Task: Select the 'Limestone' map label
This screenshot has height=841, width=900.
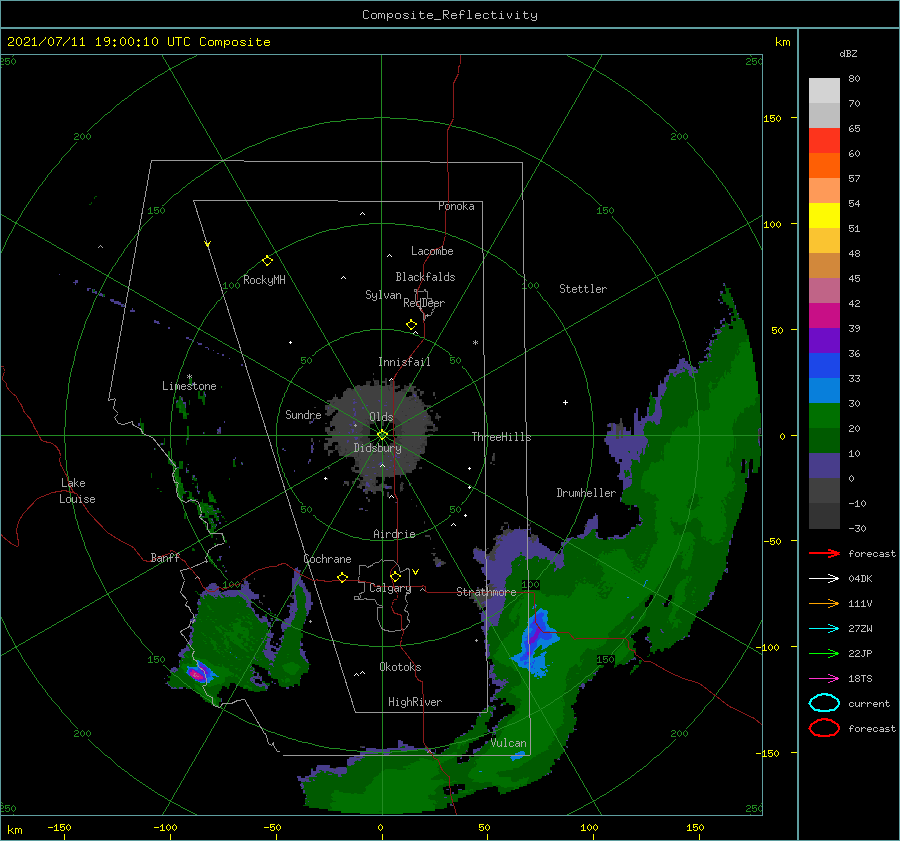Action: pos(189,386)
